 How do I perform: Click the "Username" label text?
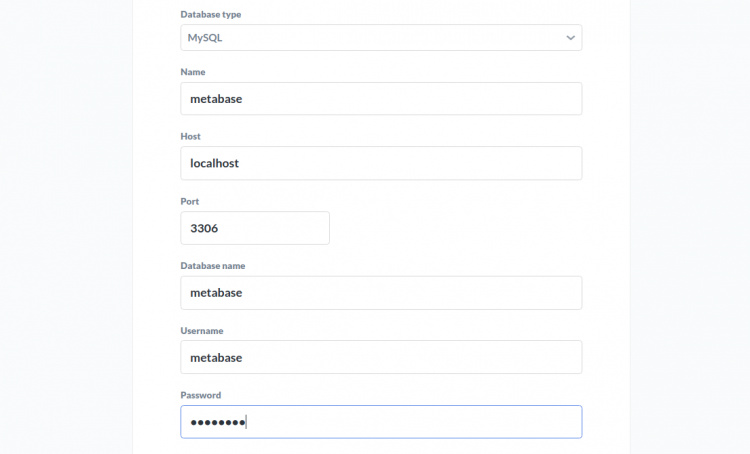click(201, 330)
